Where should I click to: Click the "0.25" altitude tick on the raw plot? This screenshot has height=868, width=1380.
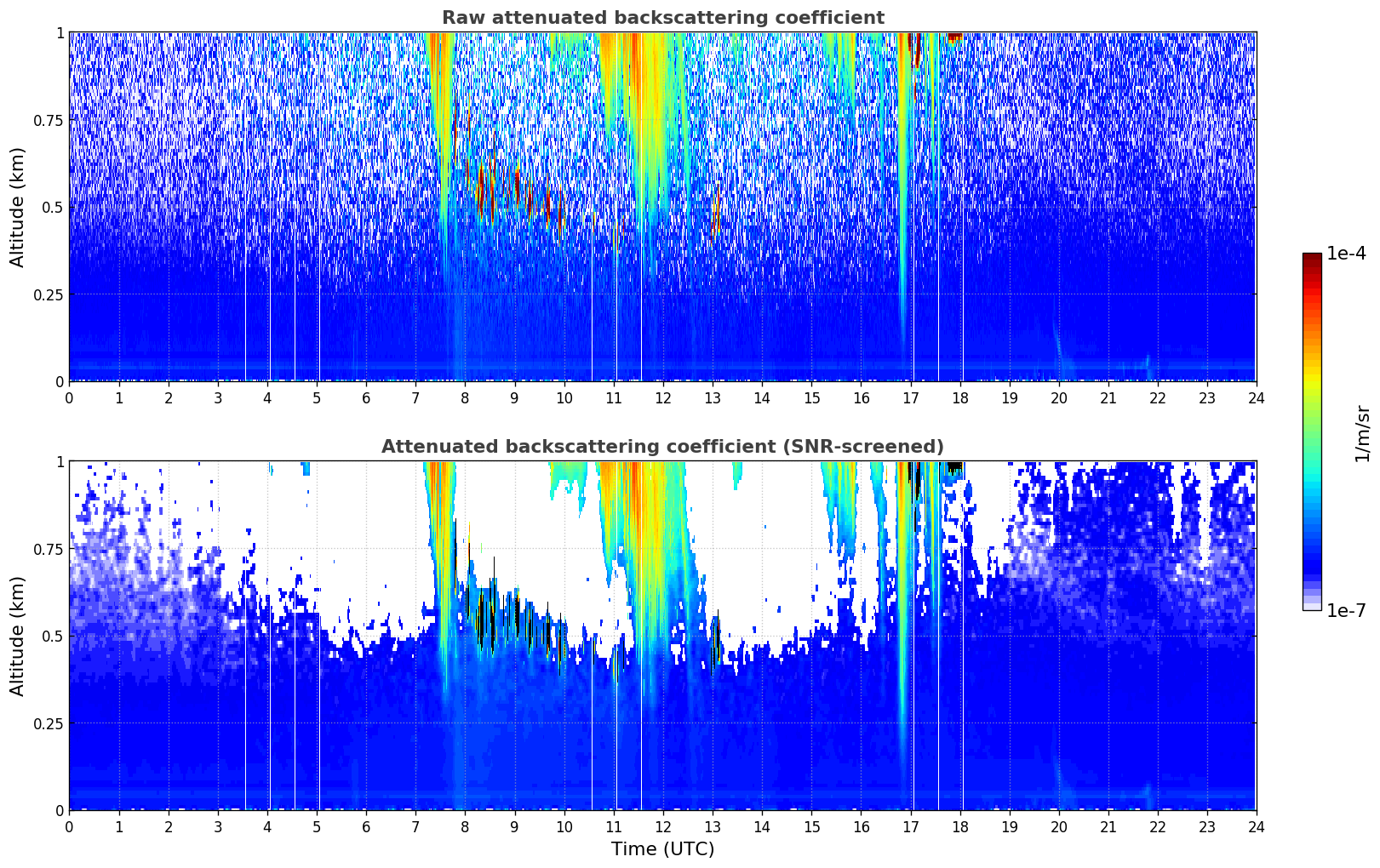point(48,294)
